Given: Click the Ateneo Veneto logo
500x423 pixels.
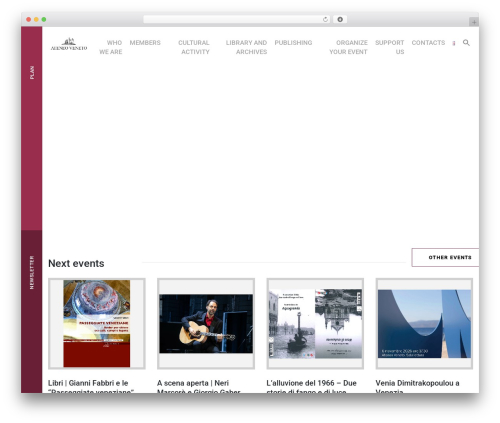Looking at the screenshot, I should [x=69, y=44].
